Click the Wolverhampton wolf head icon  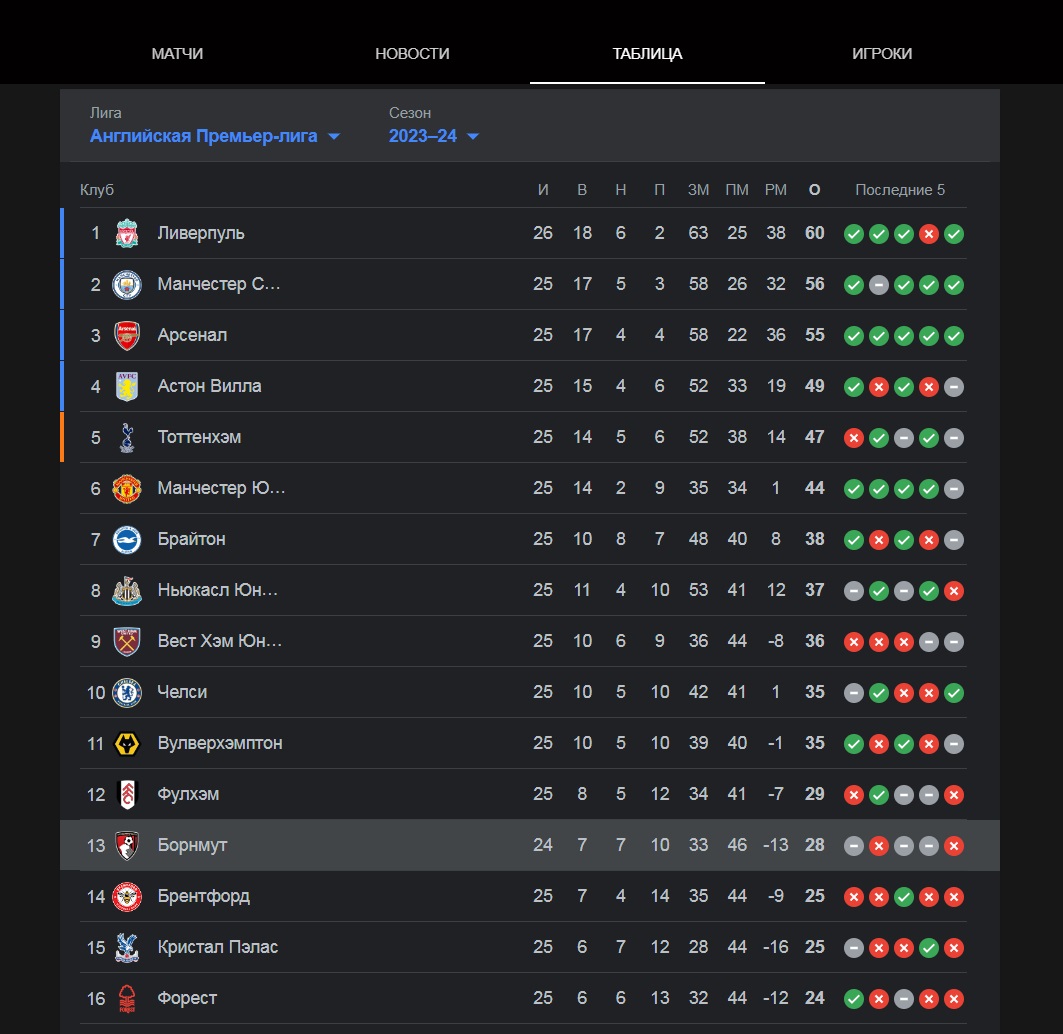click(127, 744)
